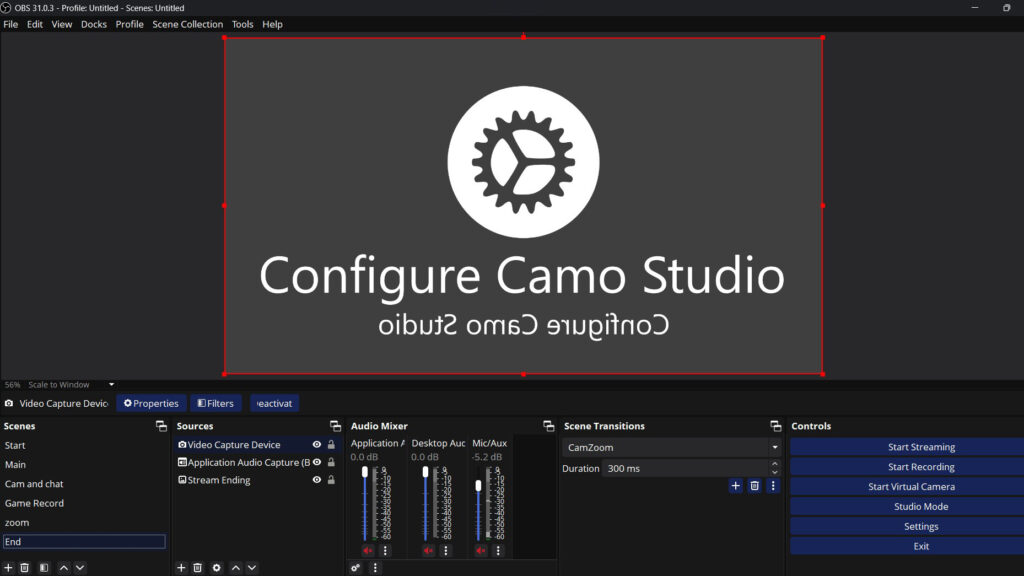1024x576 pixels.
Task: Move the selected source down
Action: pyautogui.click(x=252, y=568)
